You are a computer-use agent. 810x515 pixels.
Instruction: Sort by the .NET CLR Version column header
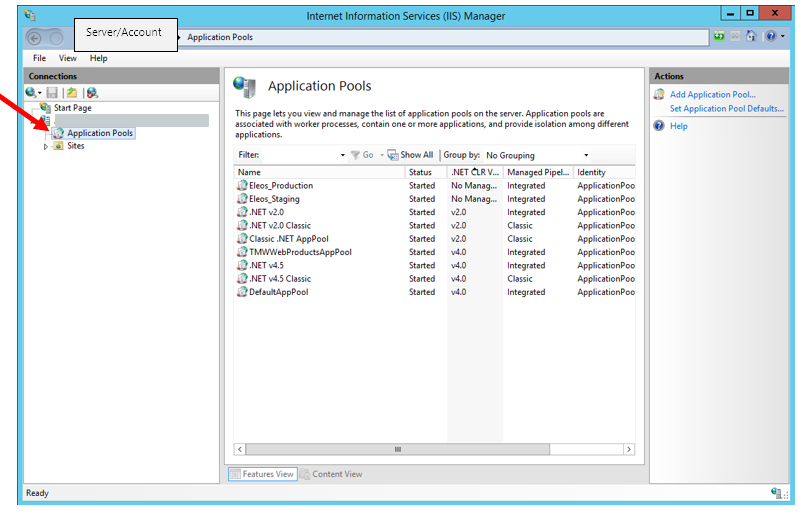pyautogui.click(x=475, y=173)
